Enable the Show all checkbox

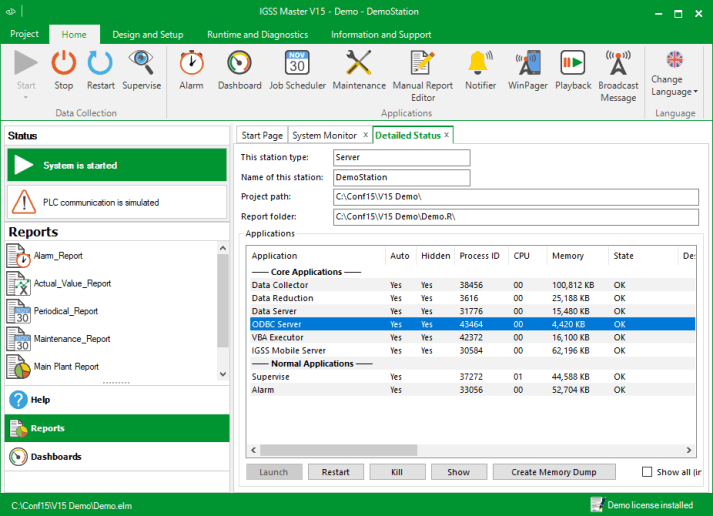coord(647,472)
